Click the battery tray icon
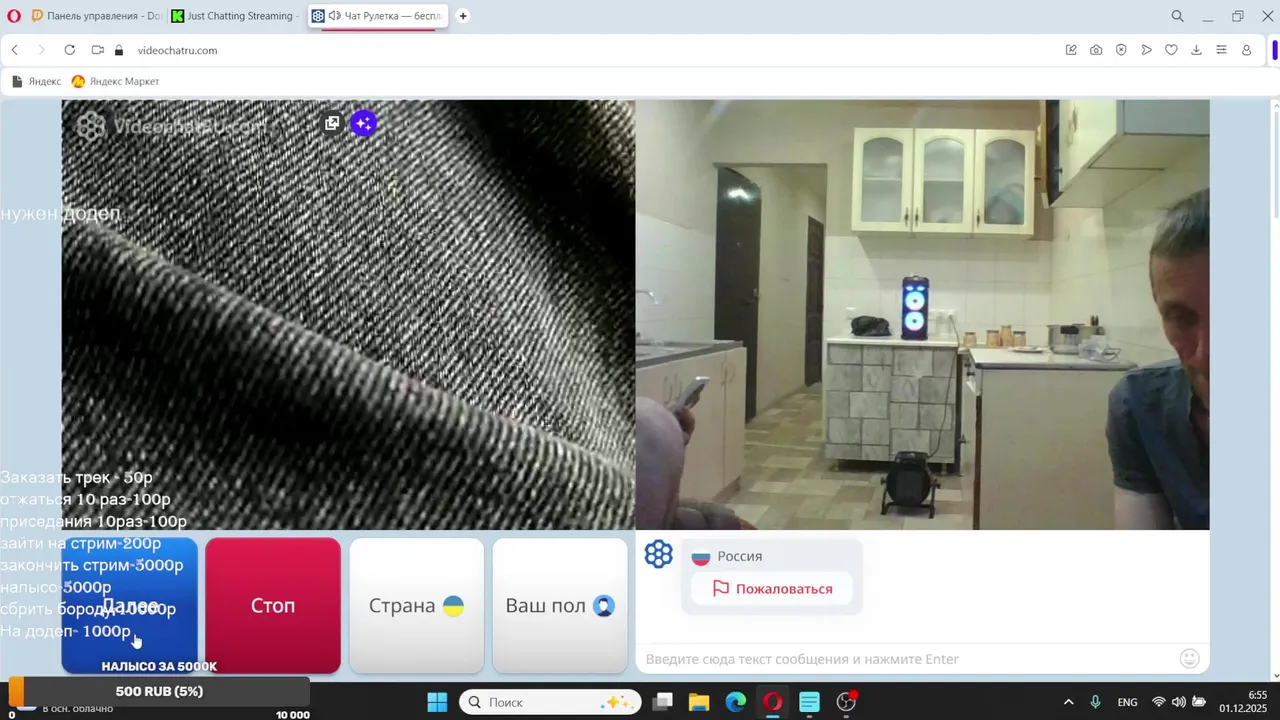Viewport: 1280px width, 720px height. coord(1198,702)
